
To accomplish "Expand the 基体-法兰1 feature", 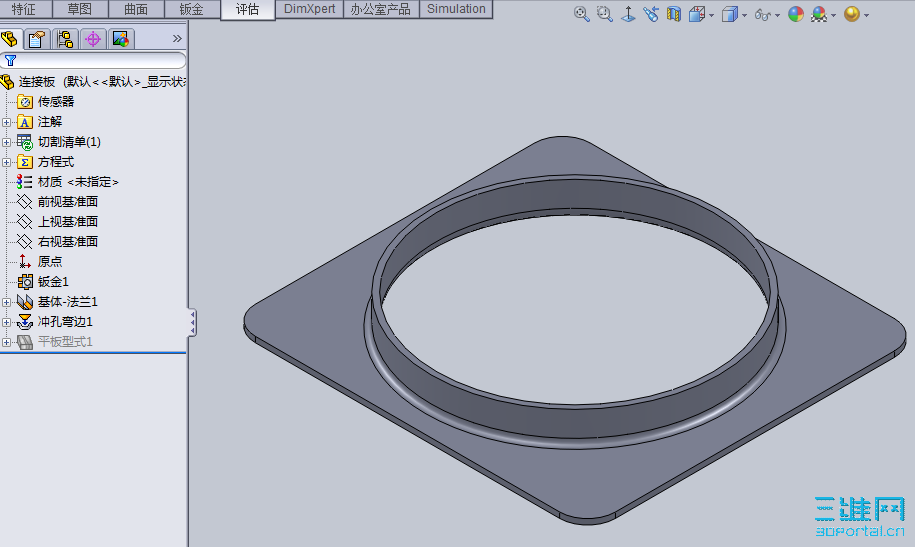I will pyautogui.click(x=6, y=302).
